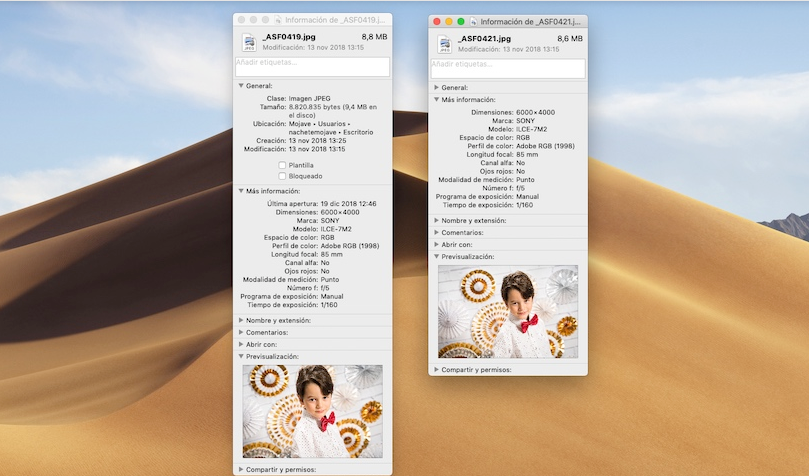
Task: Expand Abrir con in _ASF0421.jpg window
Action: [x=436, y=244]
